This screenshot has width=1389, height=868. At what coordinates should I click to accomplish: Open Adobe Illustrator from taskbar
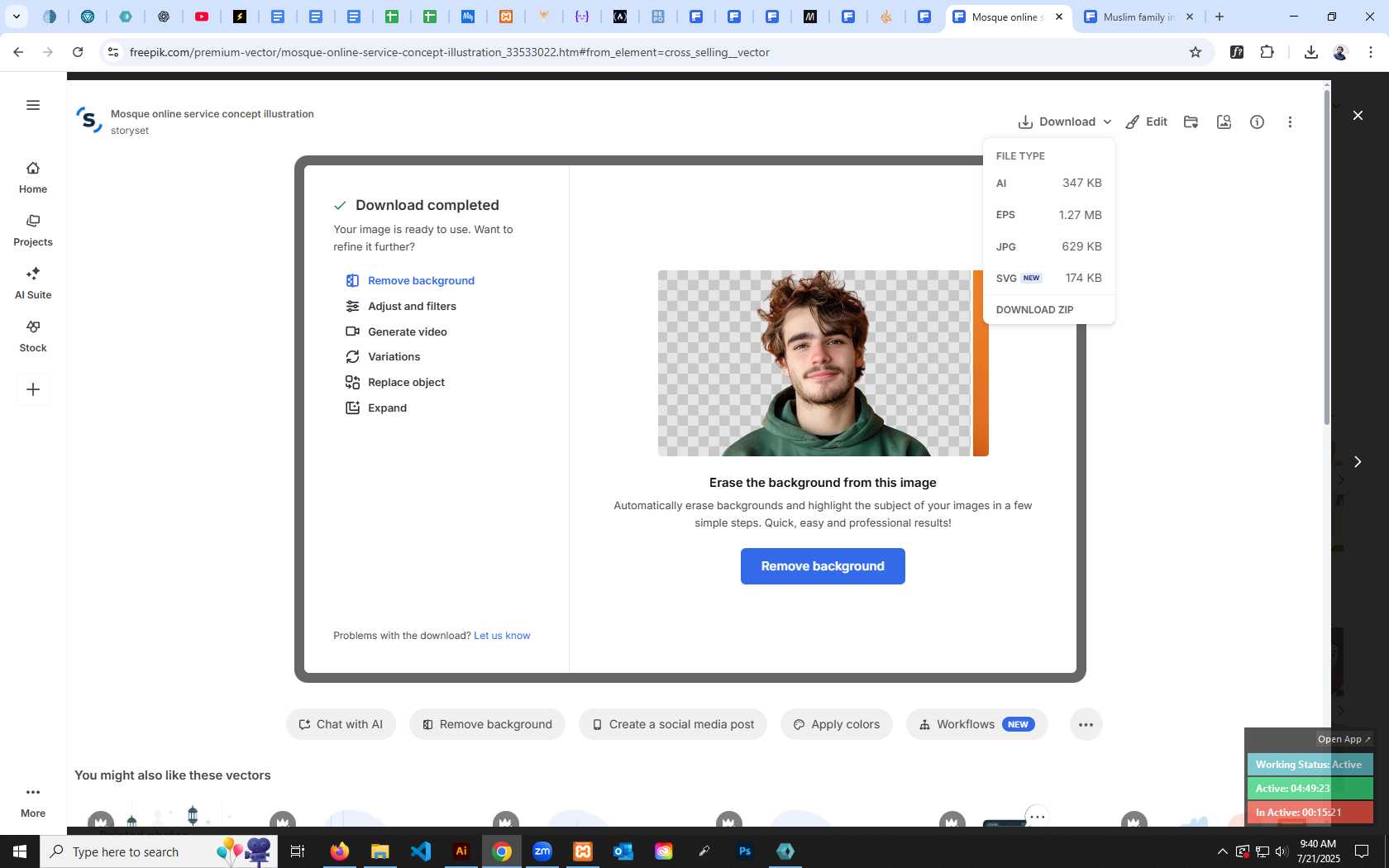[461, 851]
